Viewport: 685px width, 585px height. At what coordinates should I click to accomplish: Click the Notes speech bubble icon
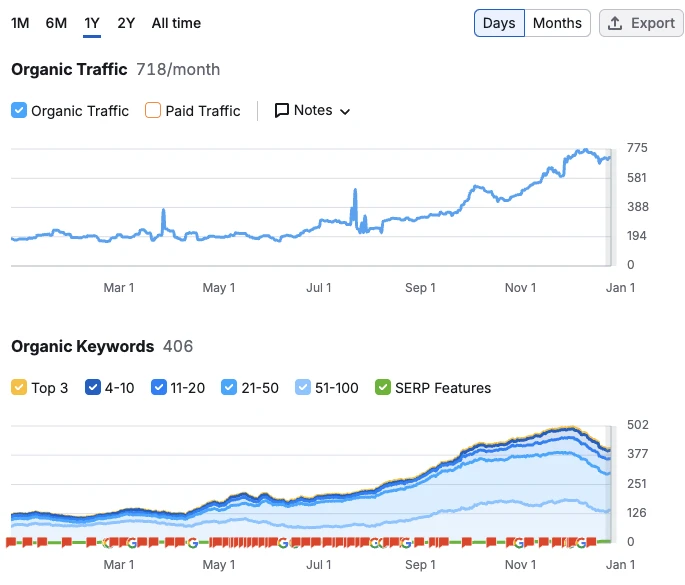pos(282,111)
